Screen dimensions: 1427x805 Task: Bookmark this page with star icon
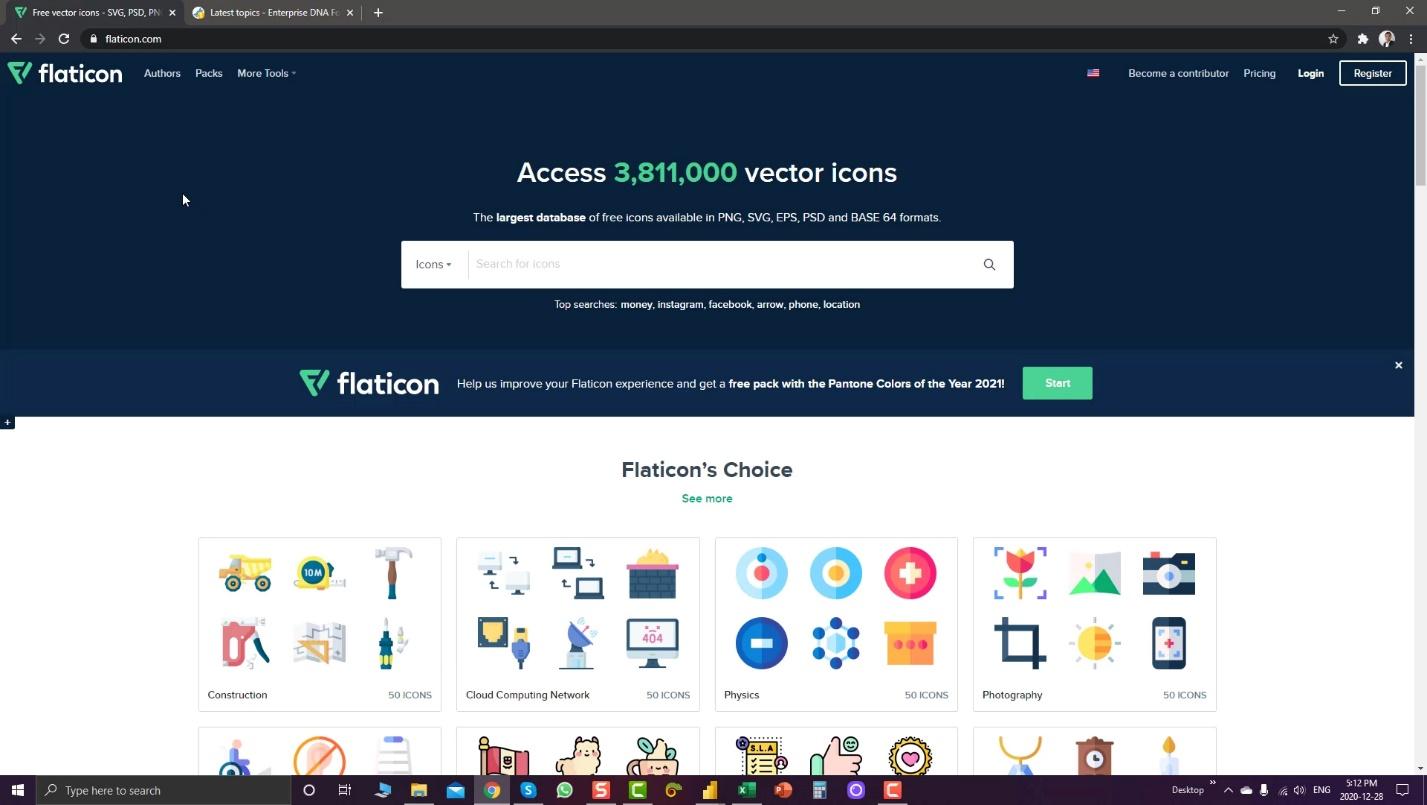tap(1333, 39)
